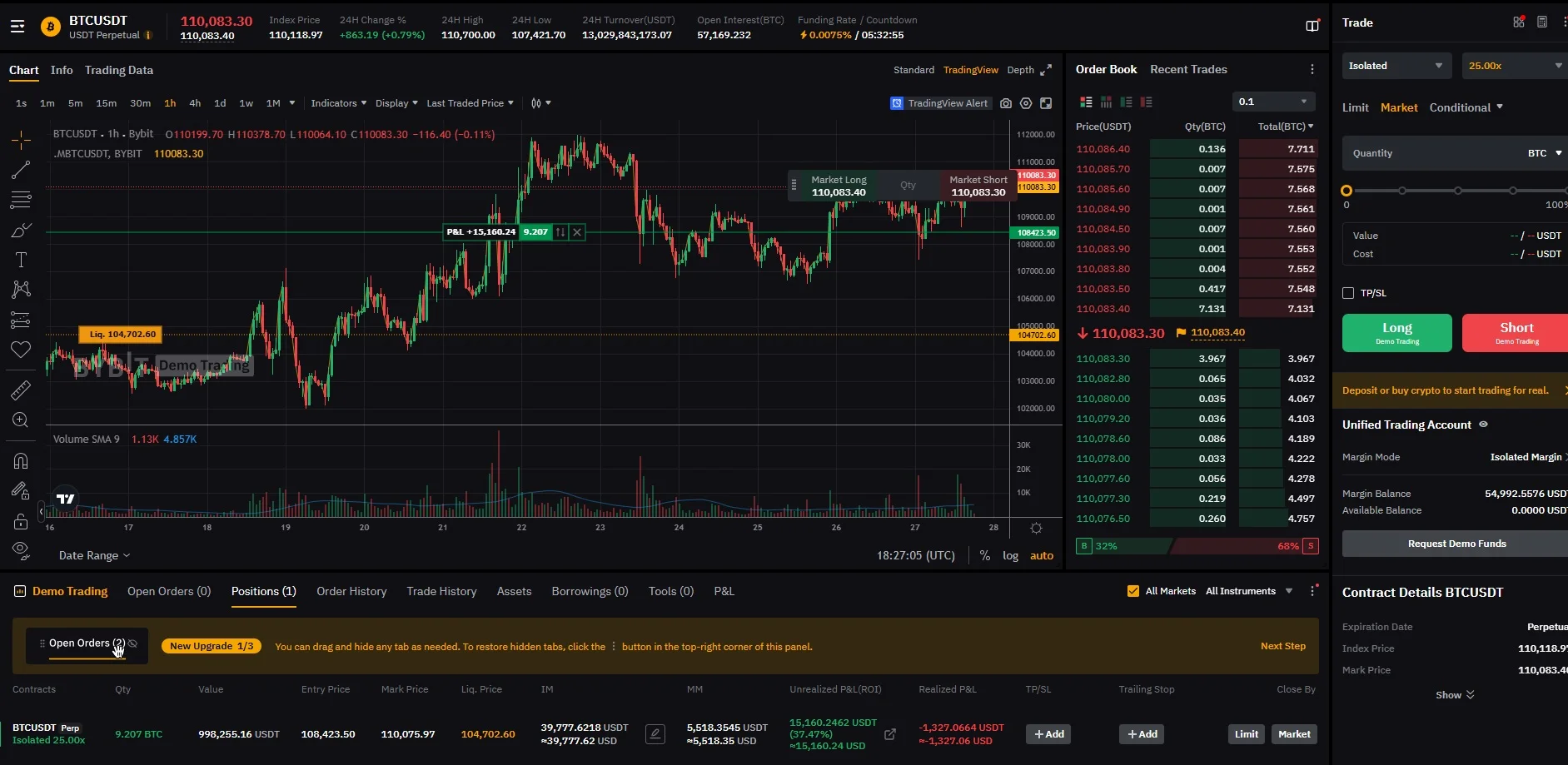This screenshot has width=1568, height=765.
Task: Show both bids and asks order book view
Action: click(x=1086, y=102)
